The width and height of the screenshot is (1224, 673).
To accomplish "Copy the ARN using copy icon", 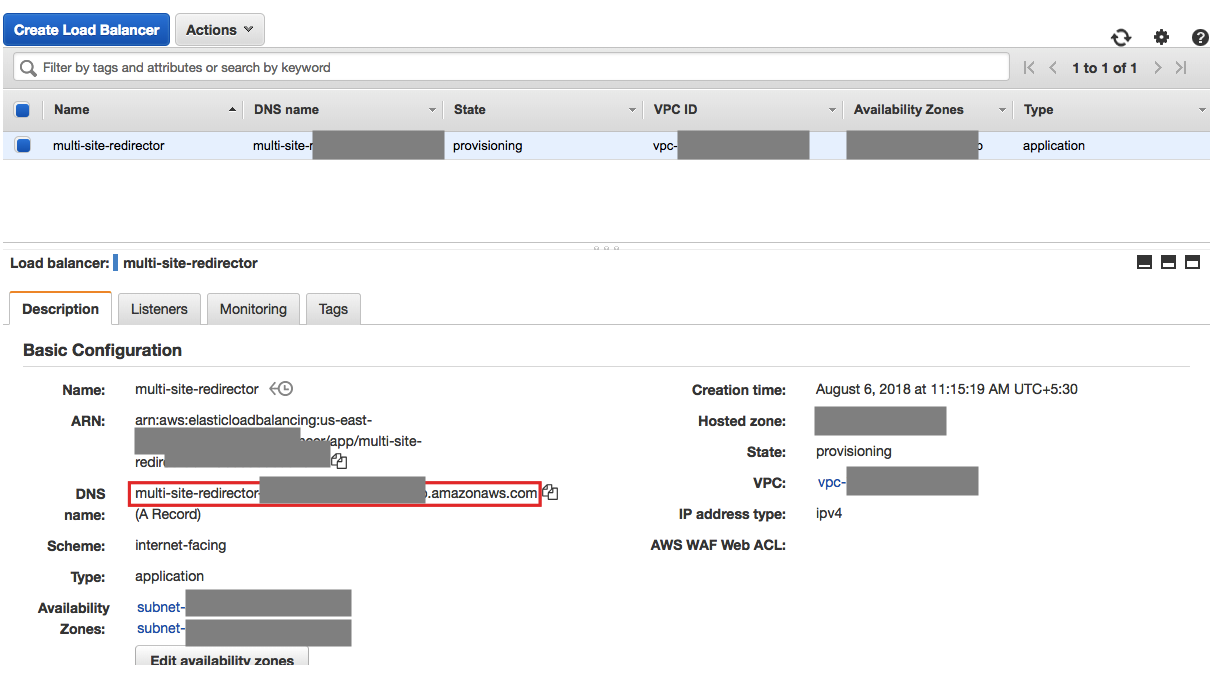I will click(x=339, y=461).
